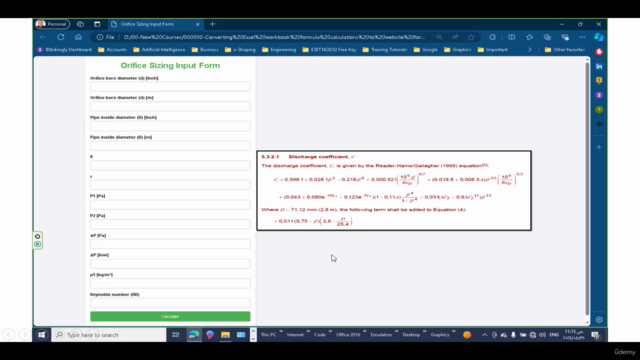Viewport: 640px width, 360px height.
Task: Click the P2 [Pa] input field
Action: coord(170,224)
